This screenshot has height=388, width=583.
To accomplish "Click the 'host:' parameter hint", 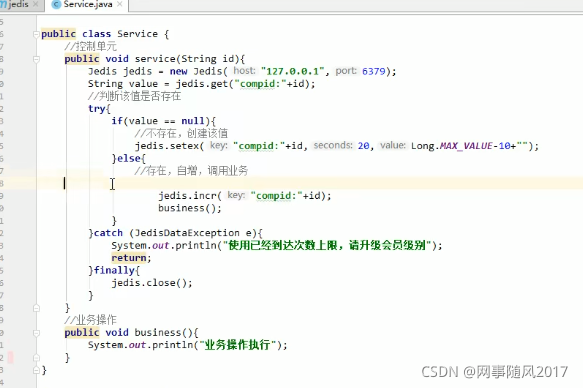I will tap(244, 71).
